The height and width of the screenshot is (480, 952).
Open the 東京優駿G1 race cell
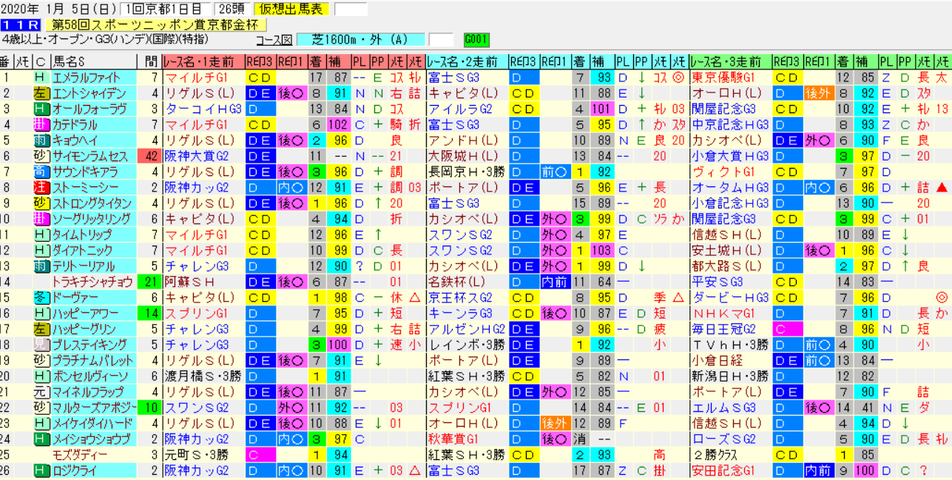(x=730, y=78)
